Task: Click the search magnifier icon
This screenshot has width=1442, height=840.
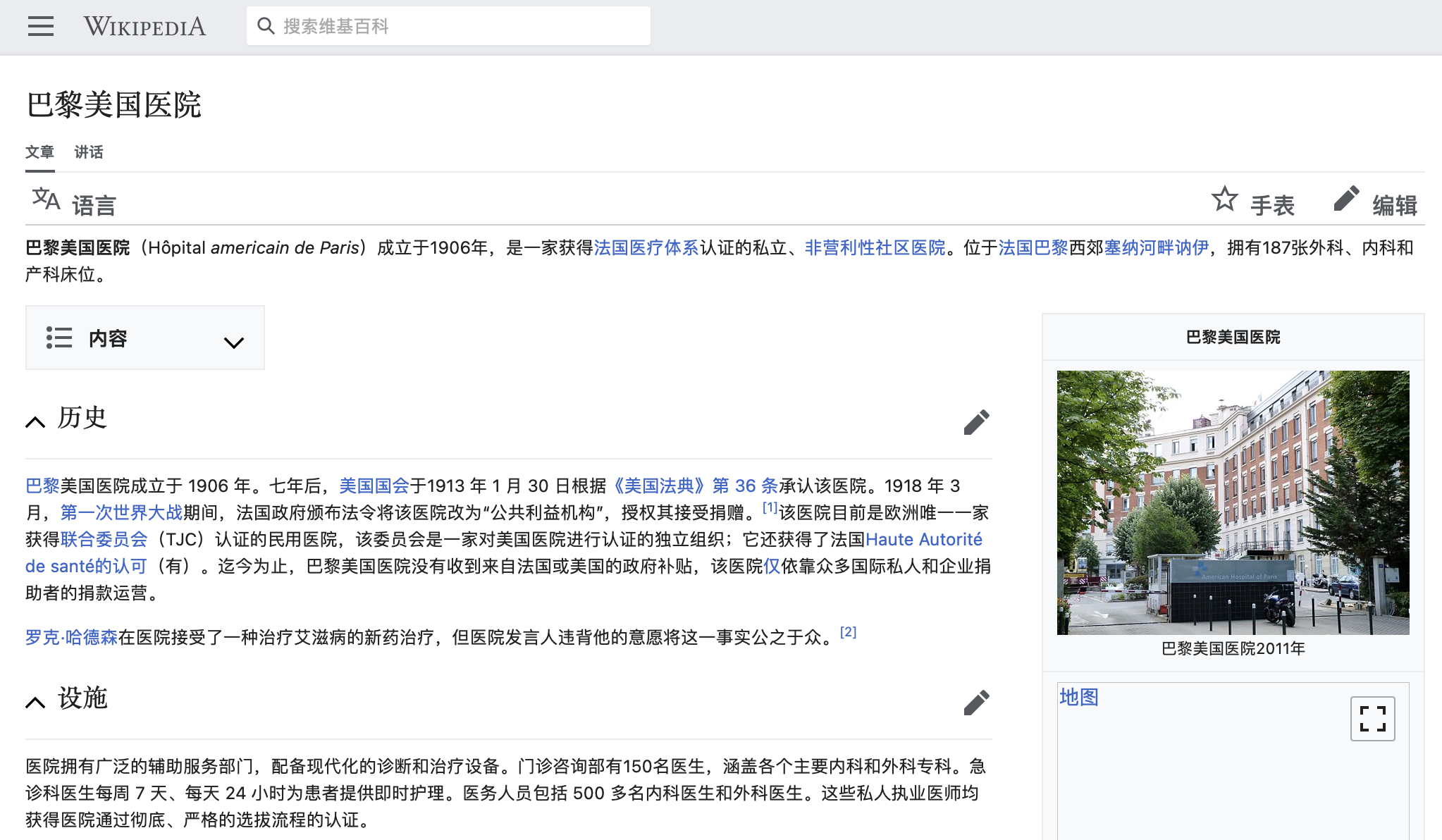Action: [x=265, y=26]
